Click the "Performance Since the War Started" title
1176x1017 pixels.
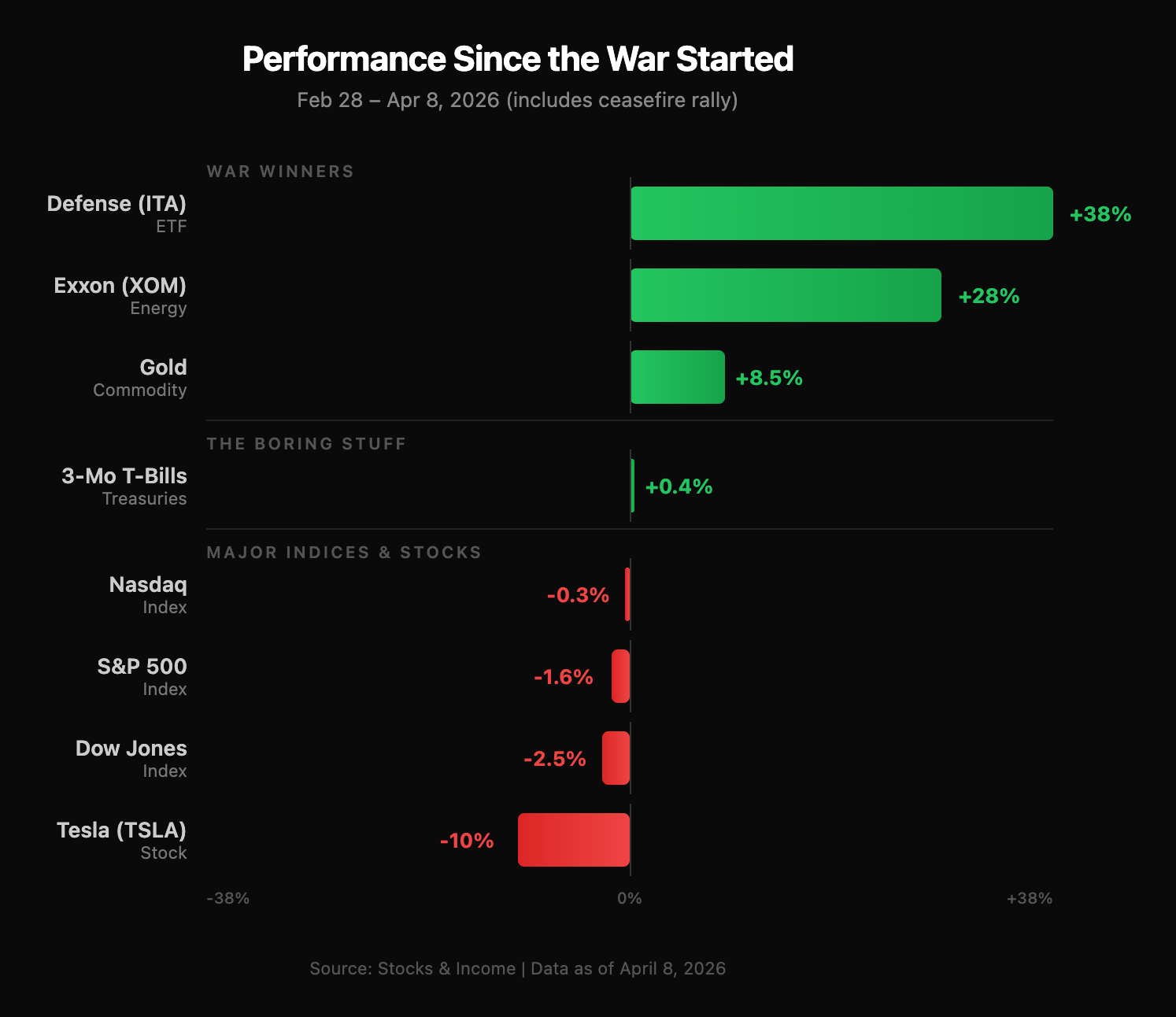coord(518,59)
